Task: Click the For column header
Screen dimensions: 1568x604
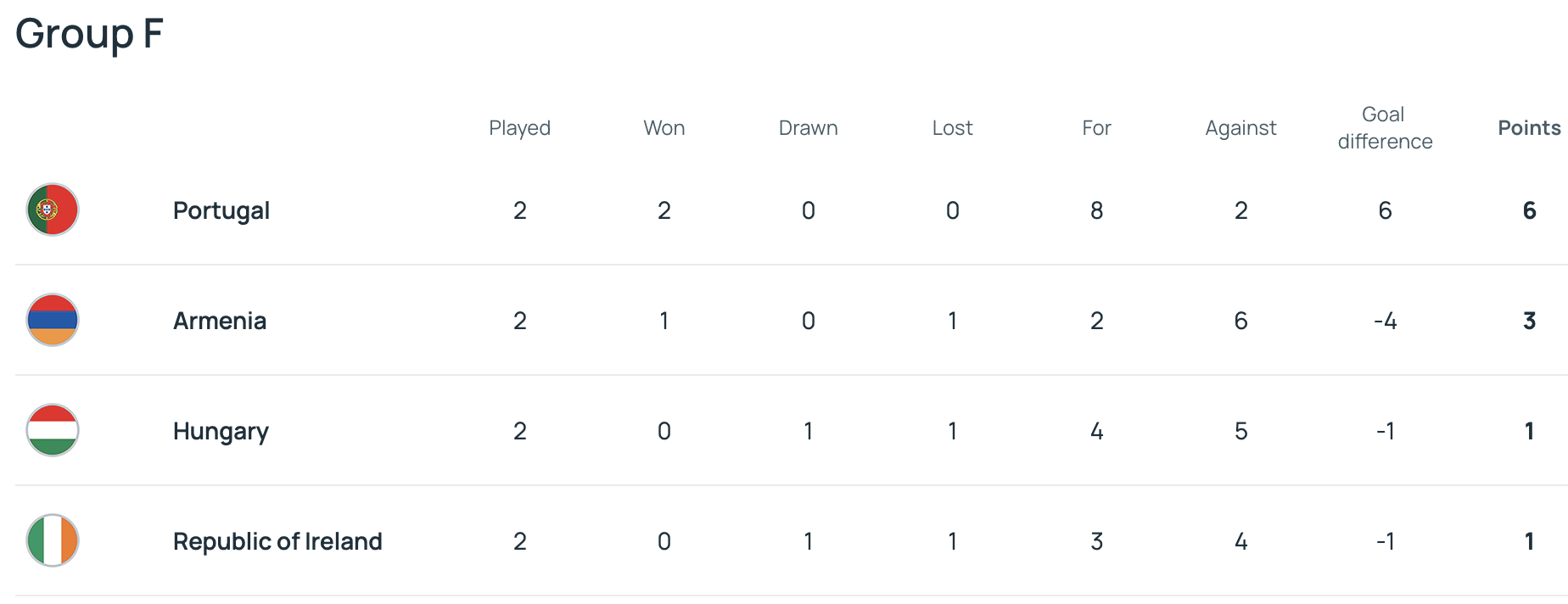Action: (1096, 128)
